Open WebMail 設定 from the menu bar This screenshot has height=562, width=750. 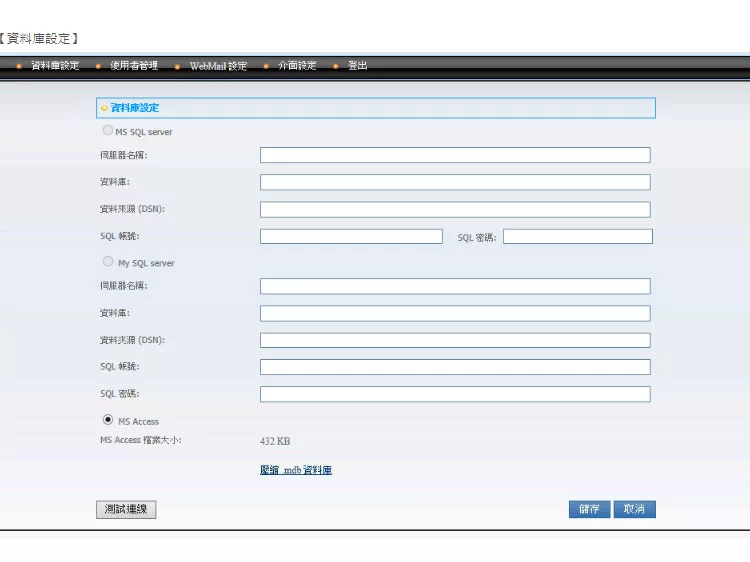point(218,66)
